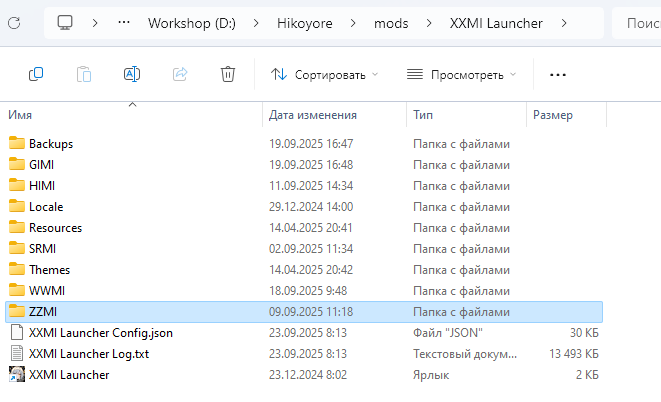Click the refresh icon
Image resolution: width=661 pixels, height=402 pixels.
click(x=14, y=23)
